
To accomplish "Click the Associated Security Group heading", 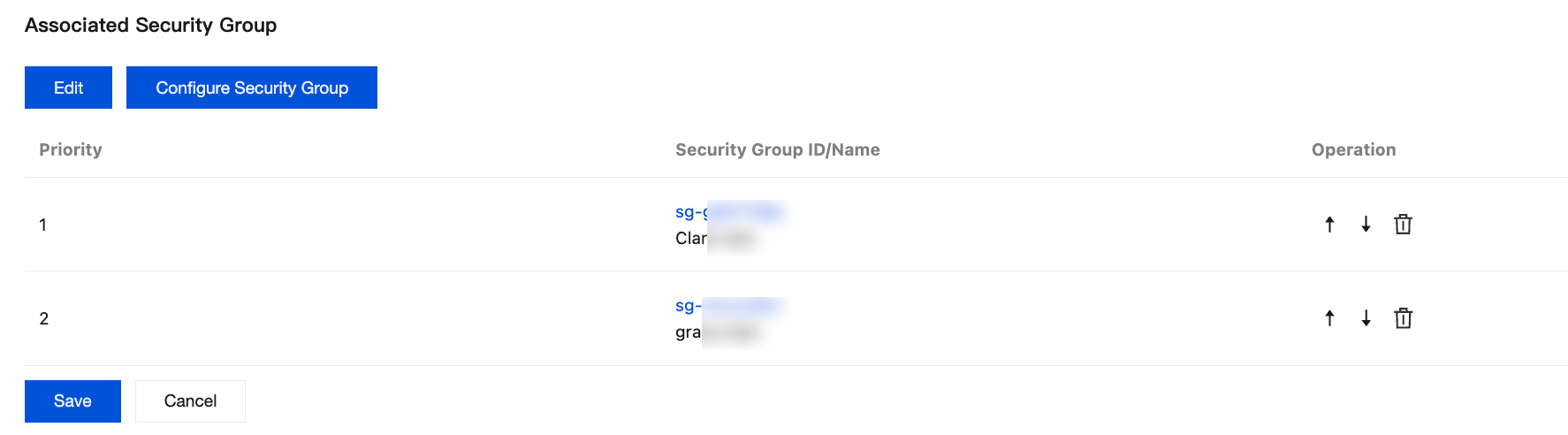I will pos(150,25).
